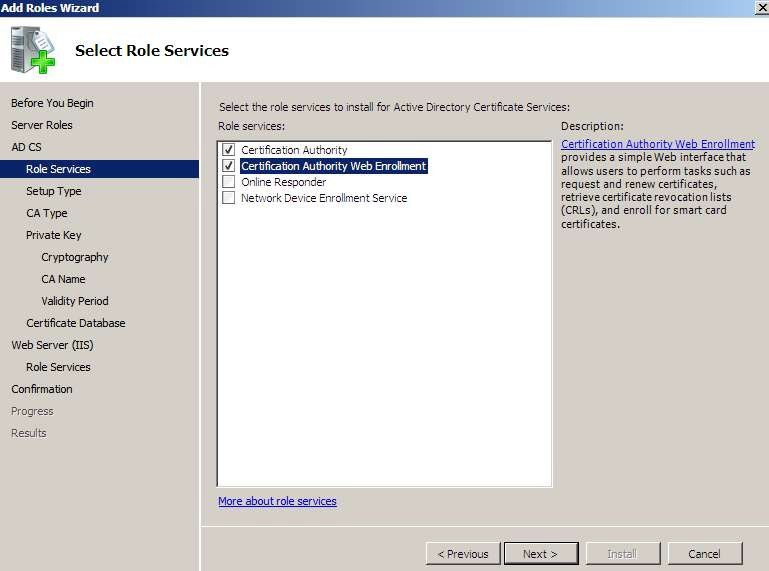Open More about role services link
This screenshot has height=571, width=769.
click(277, 501)
